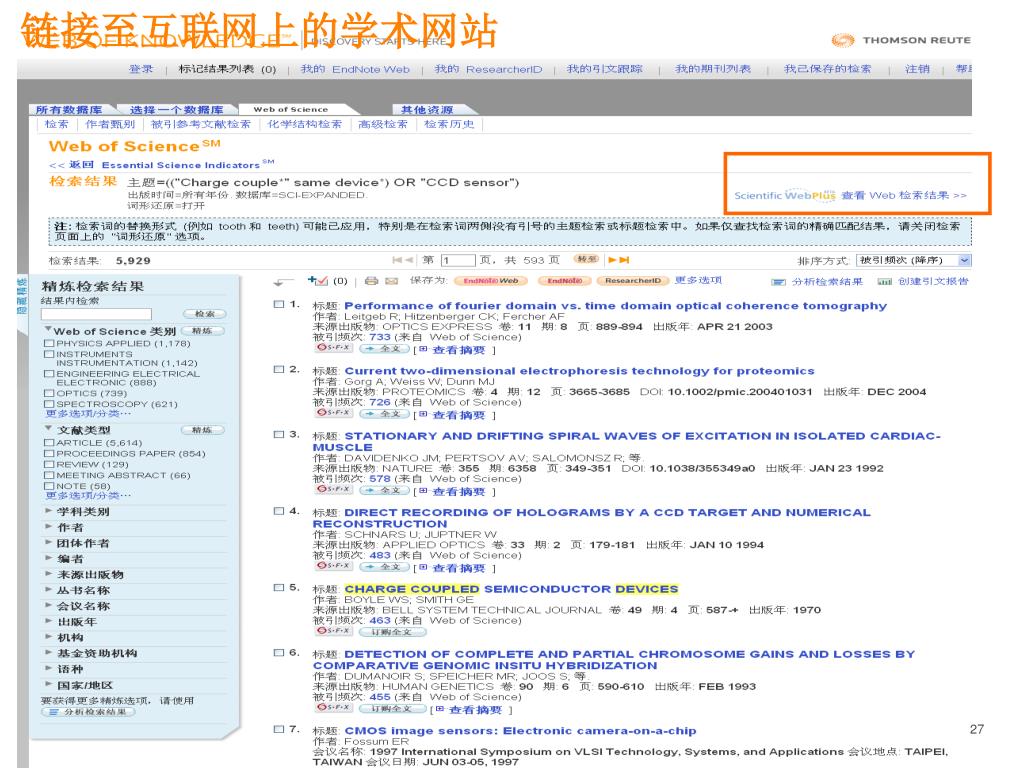Click the page number input field

[x=458, y=260]
